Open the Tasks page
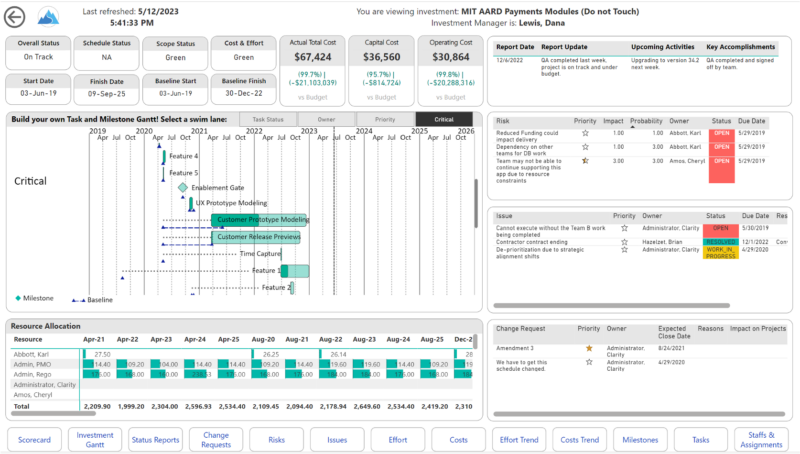Viewport: 800px width, 454px height. [x=701, y=440]
